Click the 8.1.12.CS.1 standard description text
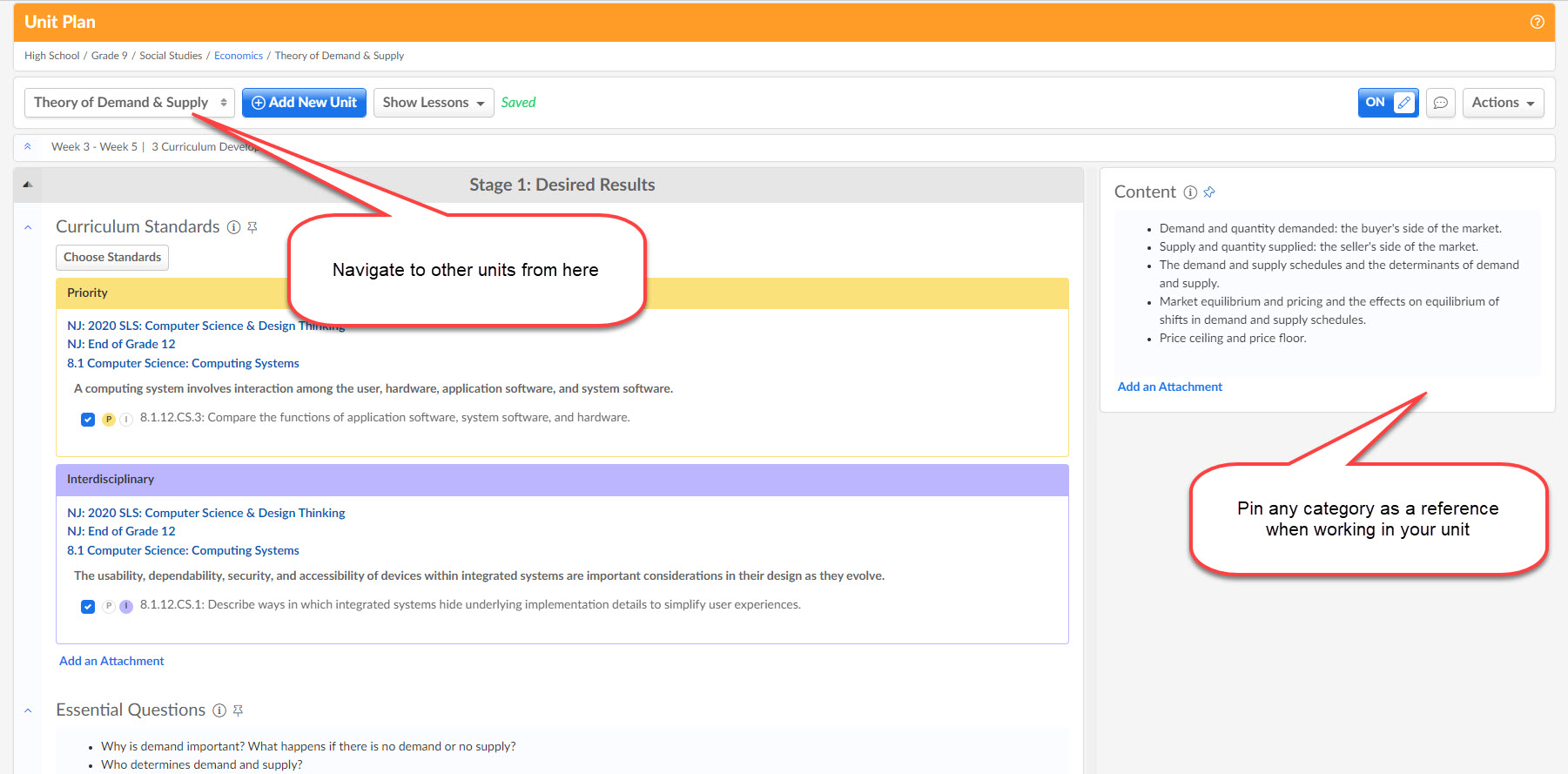This screenshot has width=1568, height=774. pos(470,605)
